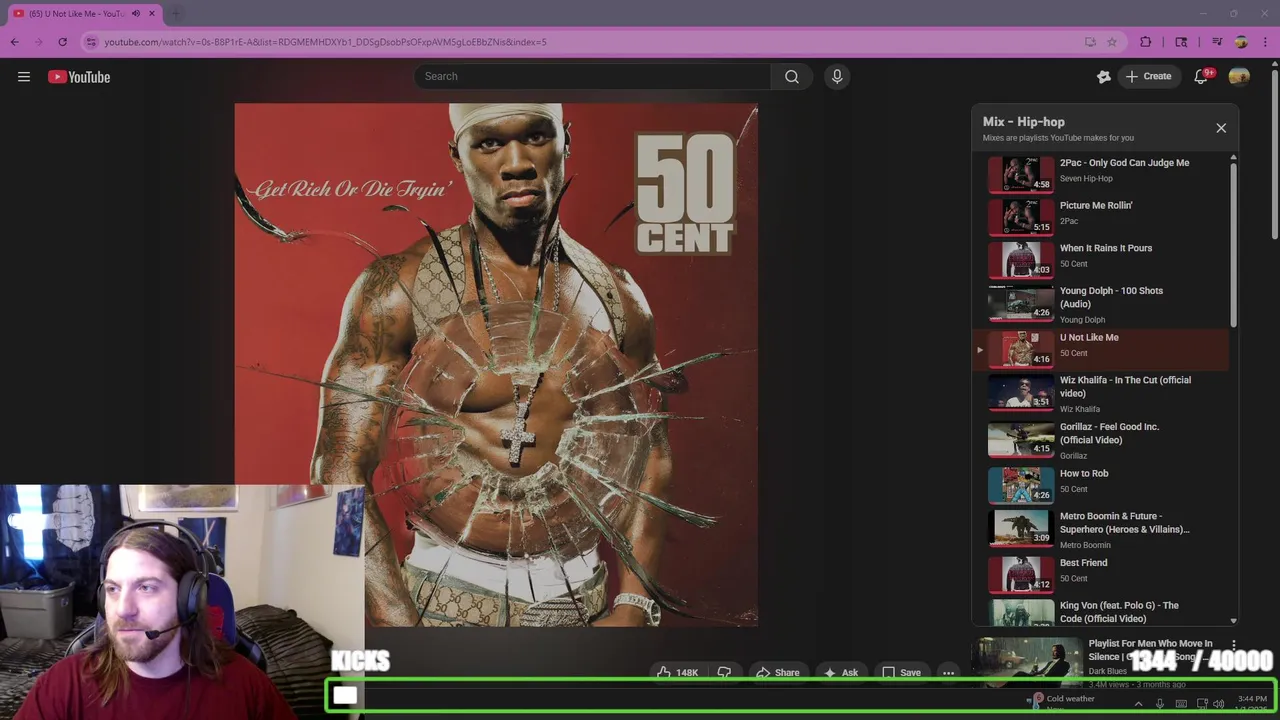Close the U Not Like Me tab
1280x720 pixels.
click(x=152, y=14)
